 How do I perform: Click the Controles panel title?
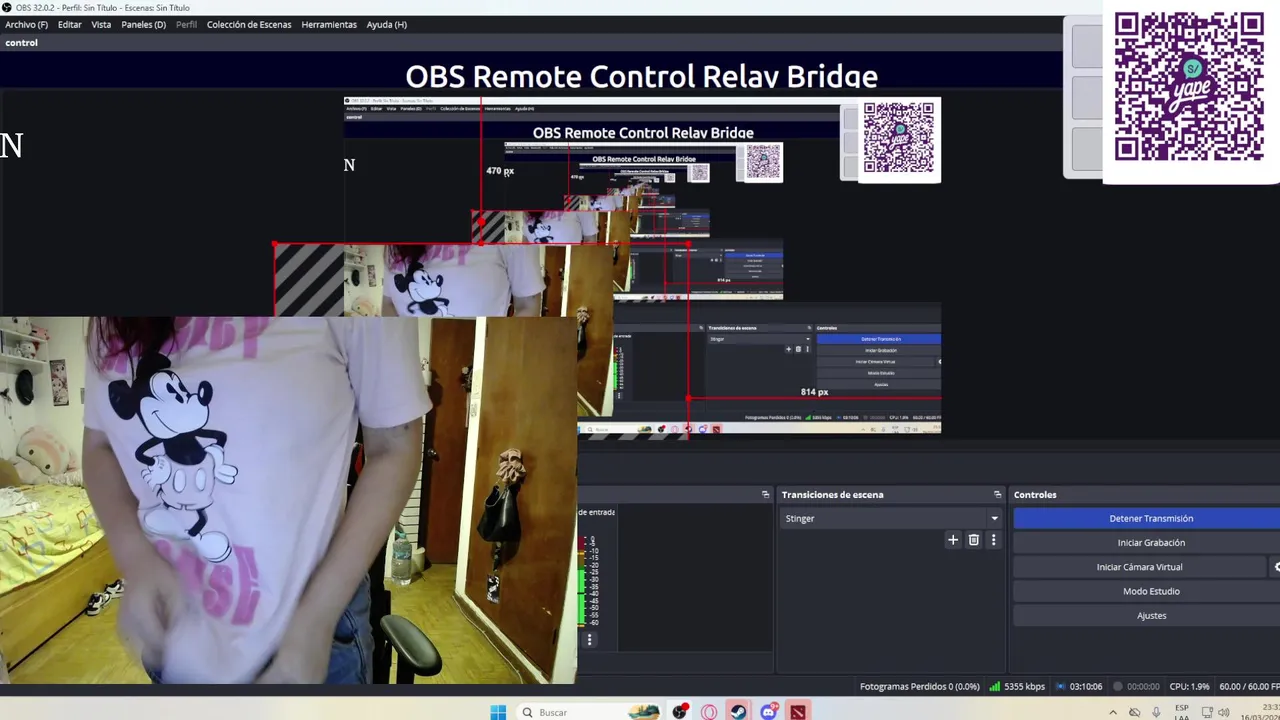[x=1035, y=494]
